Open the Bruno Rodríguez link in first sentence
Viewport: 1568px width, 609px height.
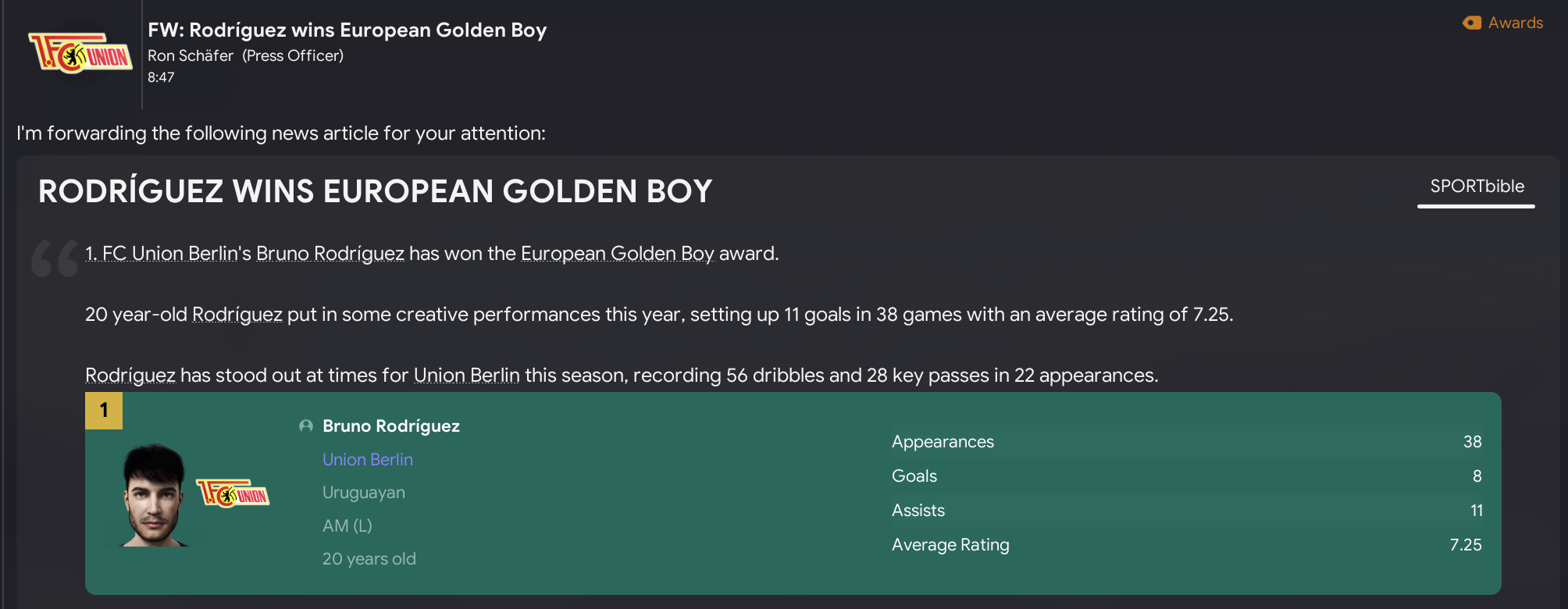pos(330,254)
